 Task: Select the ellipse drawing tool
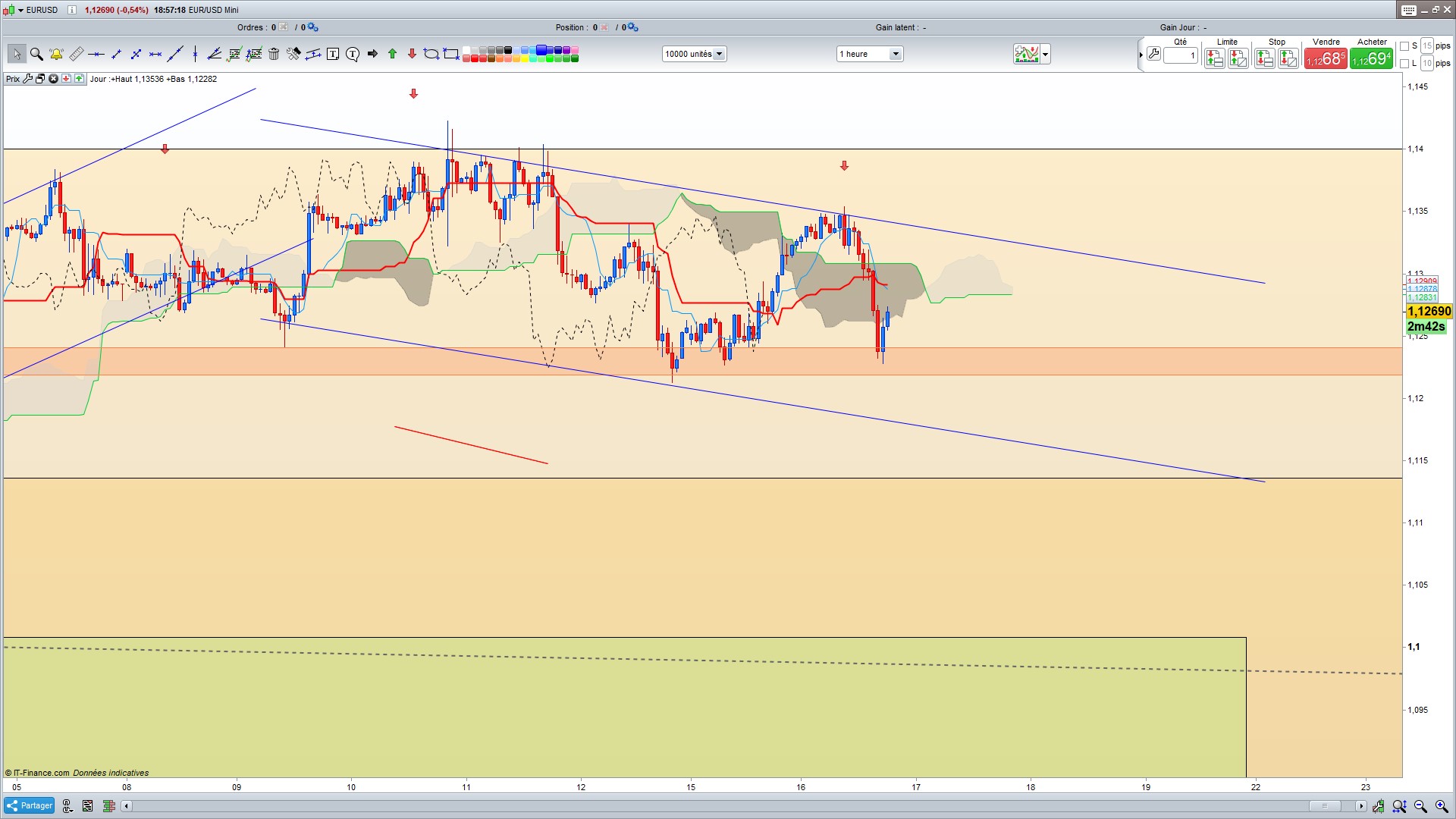[431, 54]
